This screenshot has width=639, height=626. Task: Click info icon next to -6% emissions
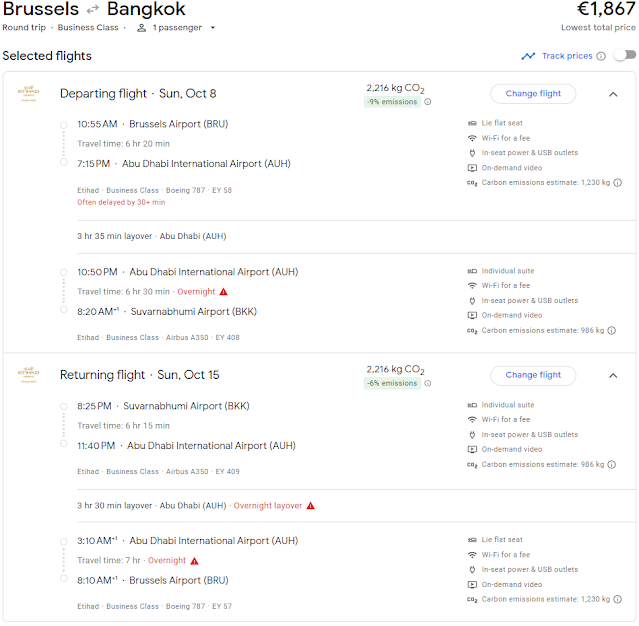427,383
